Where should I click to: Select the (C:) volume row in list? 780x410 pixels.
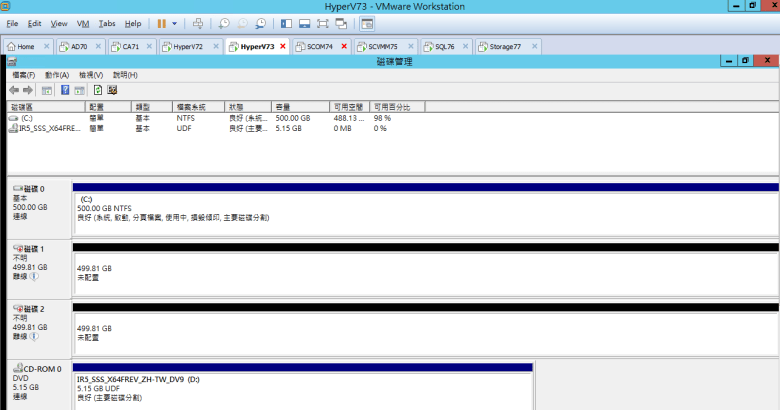click(x=28, y=117)
